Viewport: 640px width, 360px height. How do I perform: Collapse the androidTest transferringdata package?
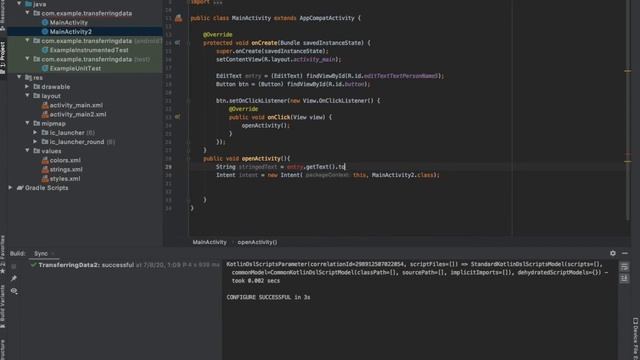tap(27, 41)
